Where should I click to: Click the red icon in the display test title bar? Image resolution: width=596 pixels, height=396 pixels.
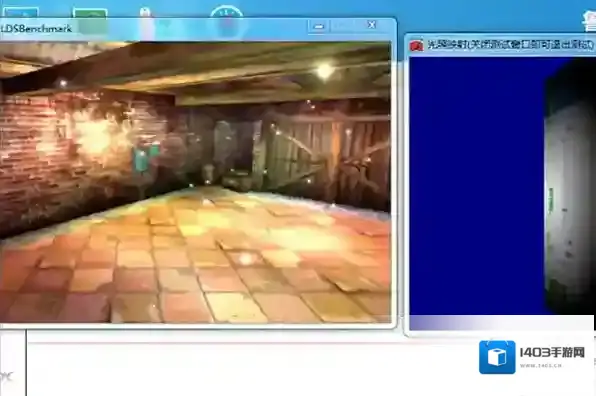click(417, 45)
